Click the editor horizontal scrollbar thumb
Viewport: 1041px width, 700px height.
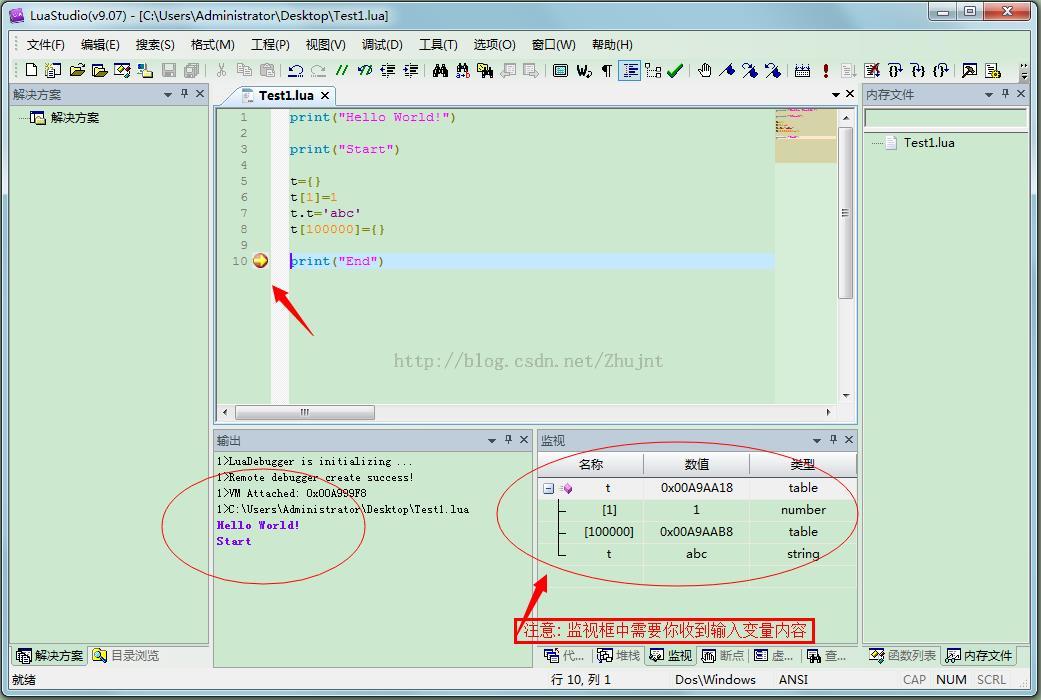[x=305, y=412]
